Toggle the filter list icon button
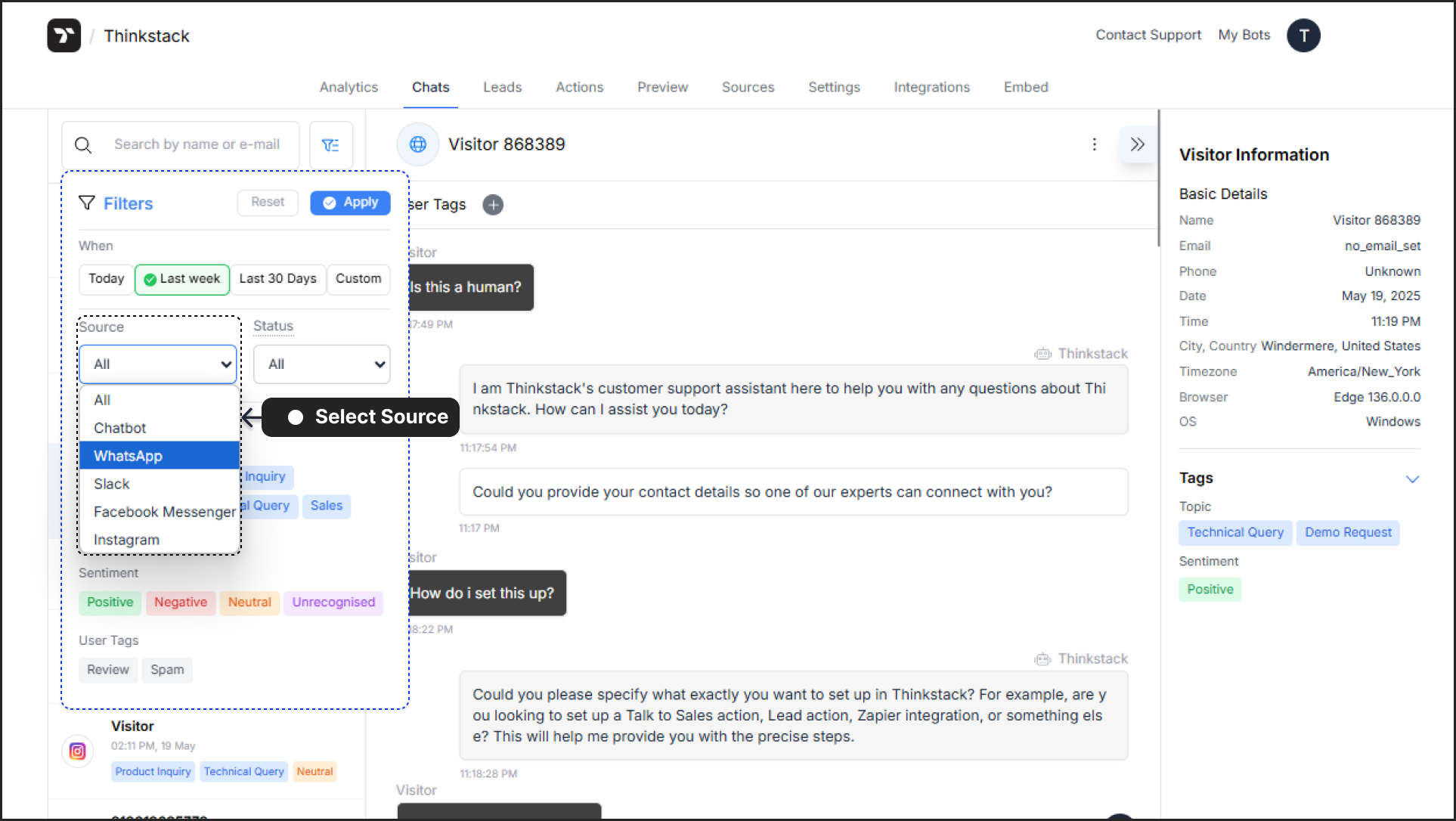 click(330, 145)
